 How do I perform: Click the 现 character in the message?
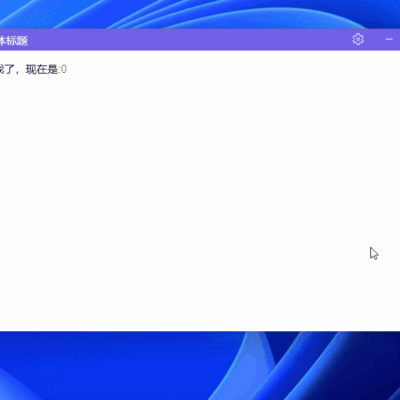tap(31, 69)
